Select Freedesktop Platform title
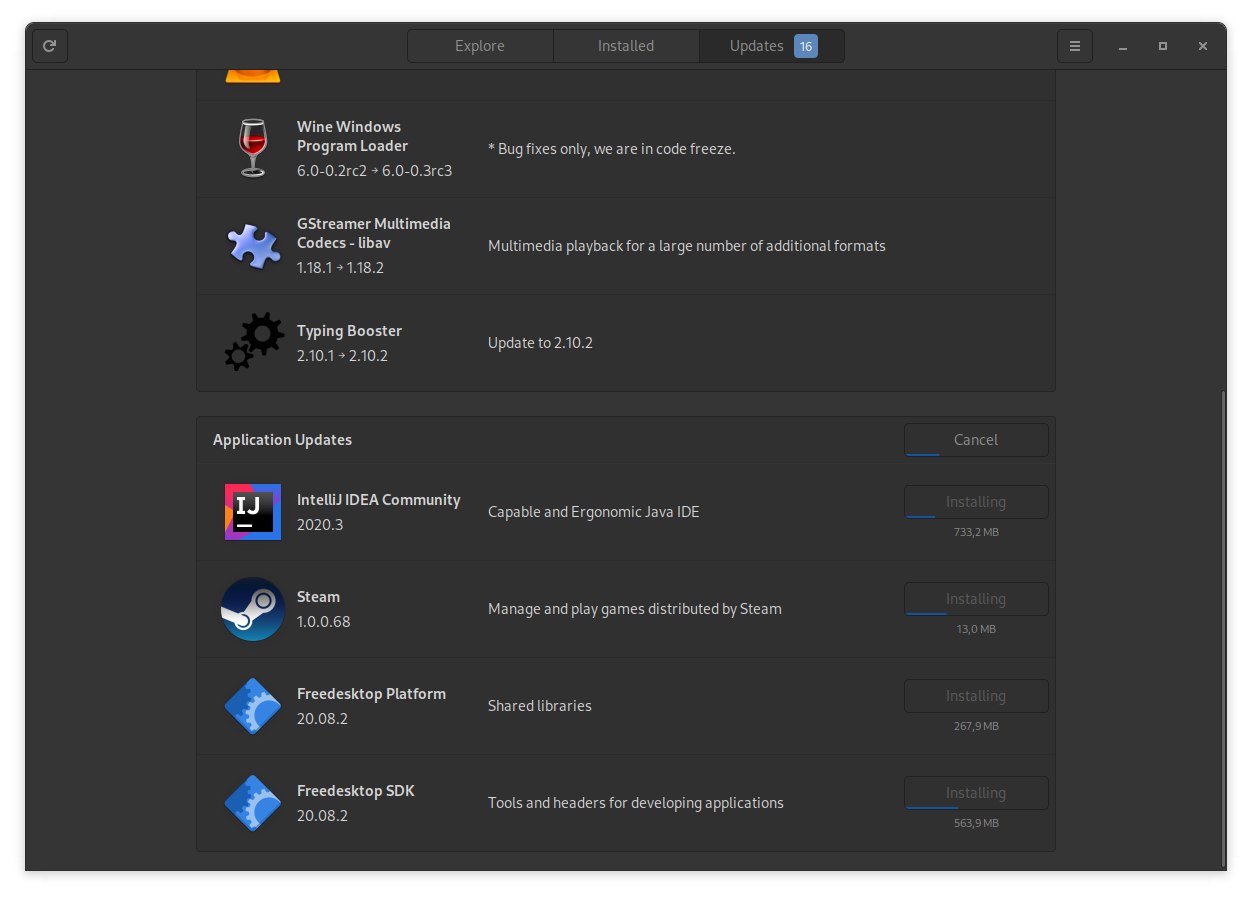Image resolution: width=1252 pixels, height=899 pixels. pos(371,694)
